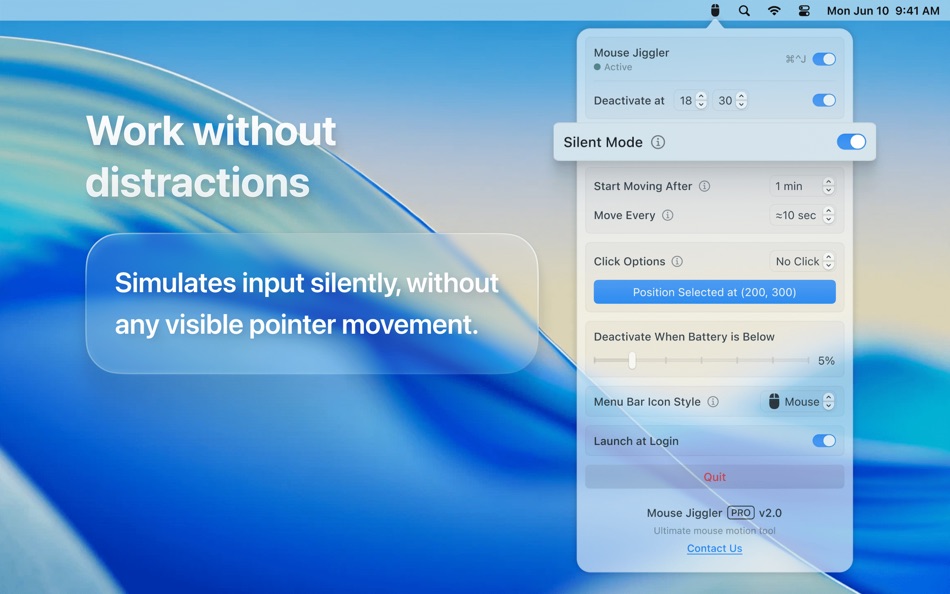Open the Click Options No Click dropdown
This screenshot has width=950, height=594.
802,261
